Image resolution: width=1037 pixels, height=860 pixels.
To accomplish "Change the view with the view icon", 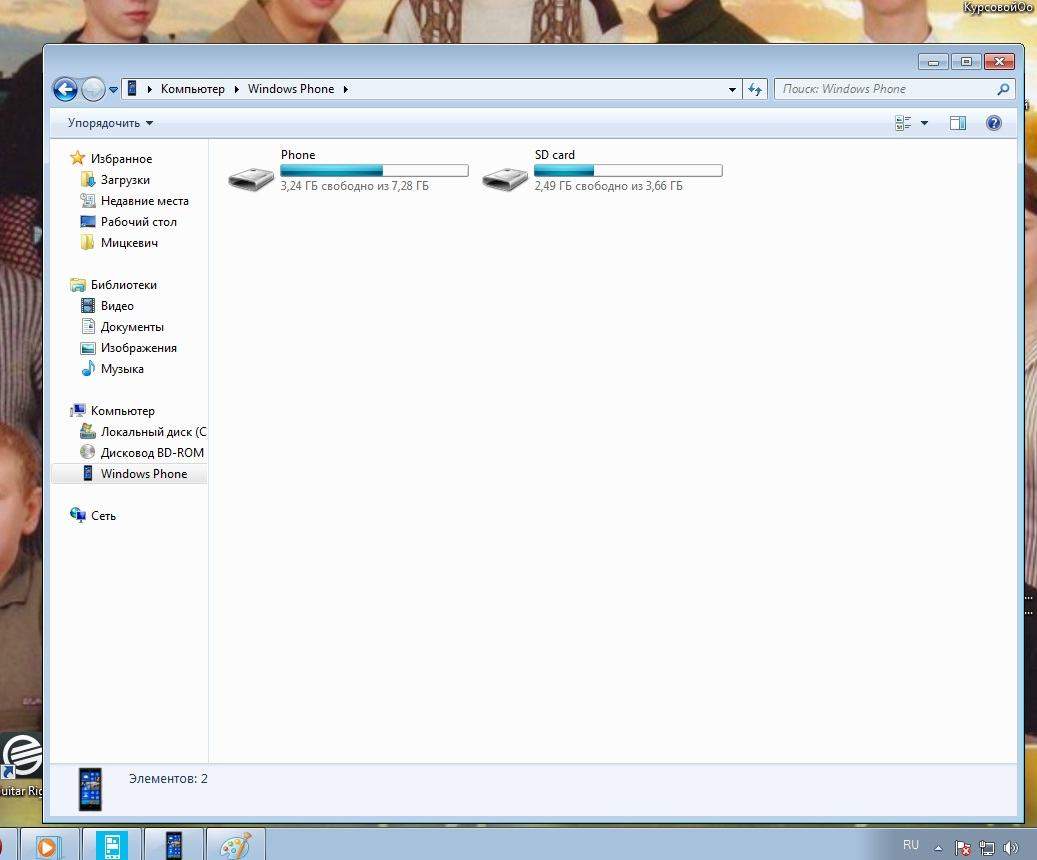I will pos(903,123).
